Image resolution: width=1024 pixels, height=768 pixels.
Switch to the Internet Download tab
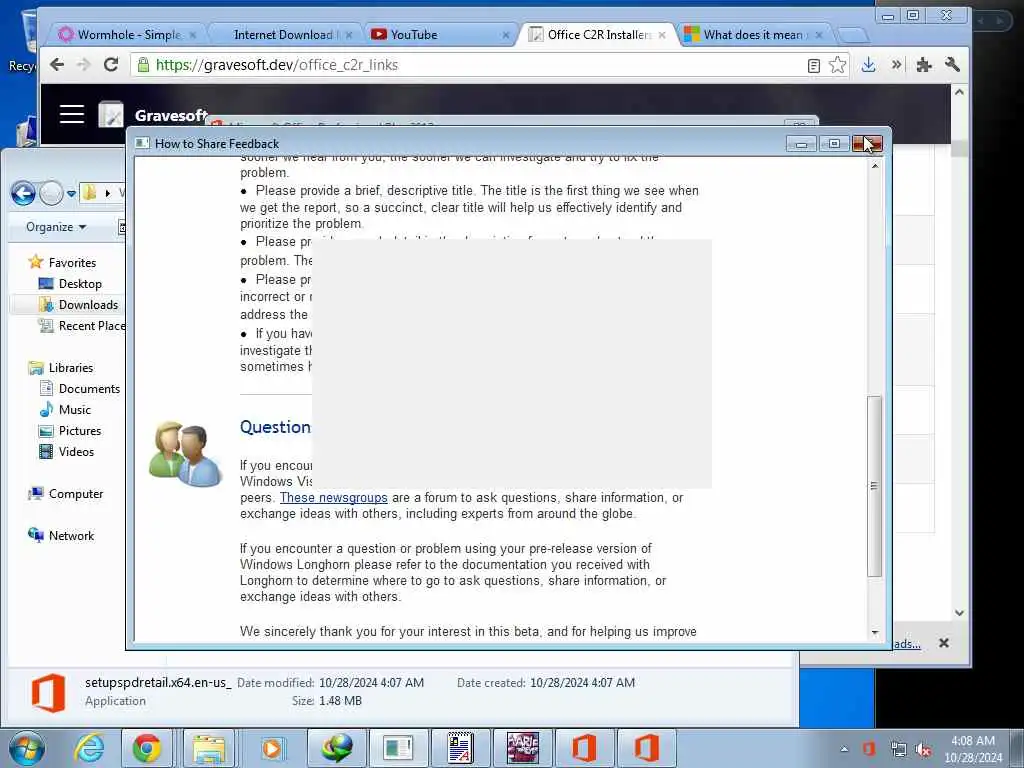283,35
